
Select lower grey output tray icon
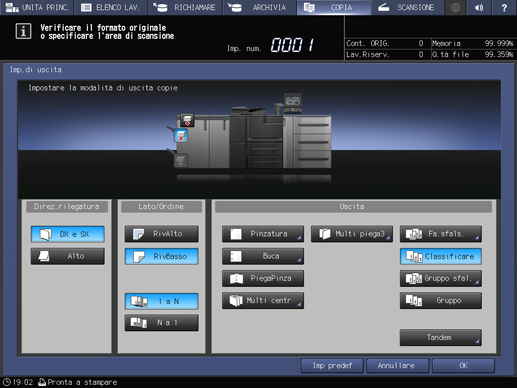181,160
